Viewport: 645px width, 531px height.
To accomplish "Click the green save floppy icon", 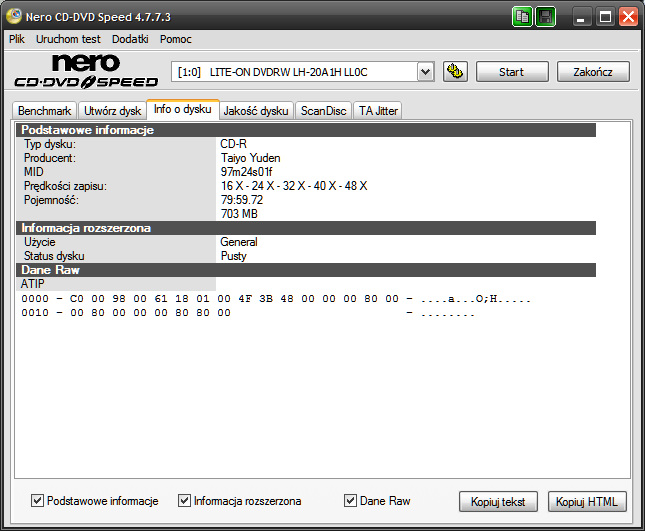I will point(546,17).
